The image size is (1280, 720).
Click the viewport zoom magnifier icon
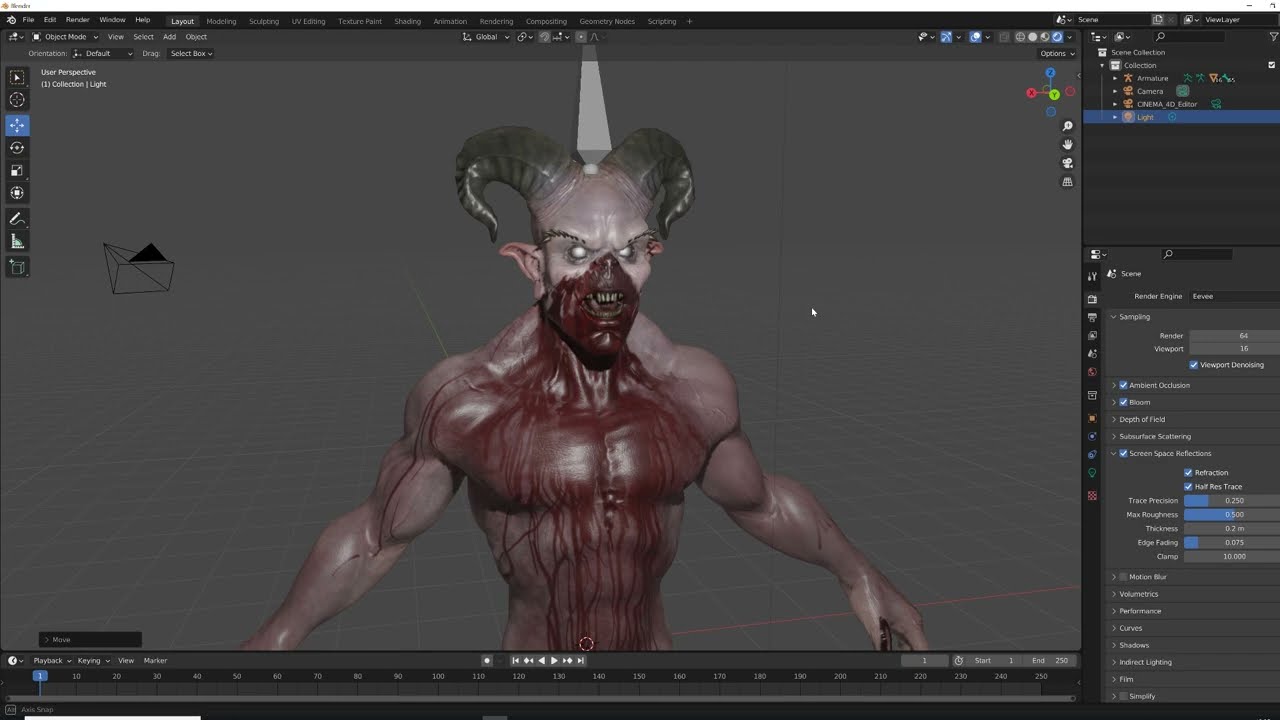click(1067, 126)
